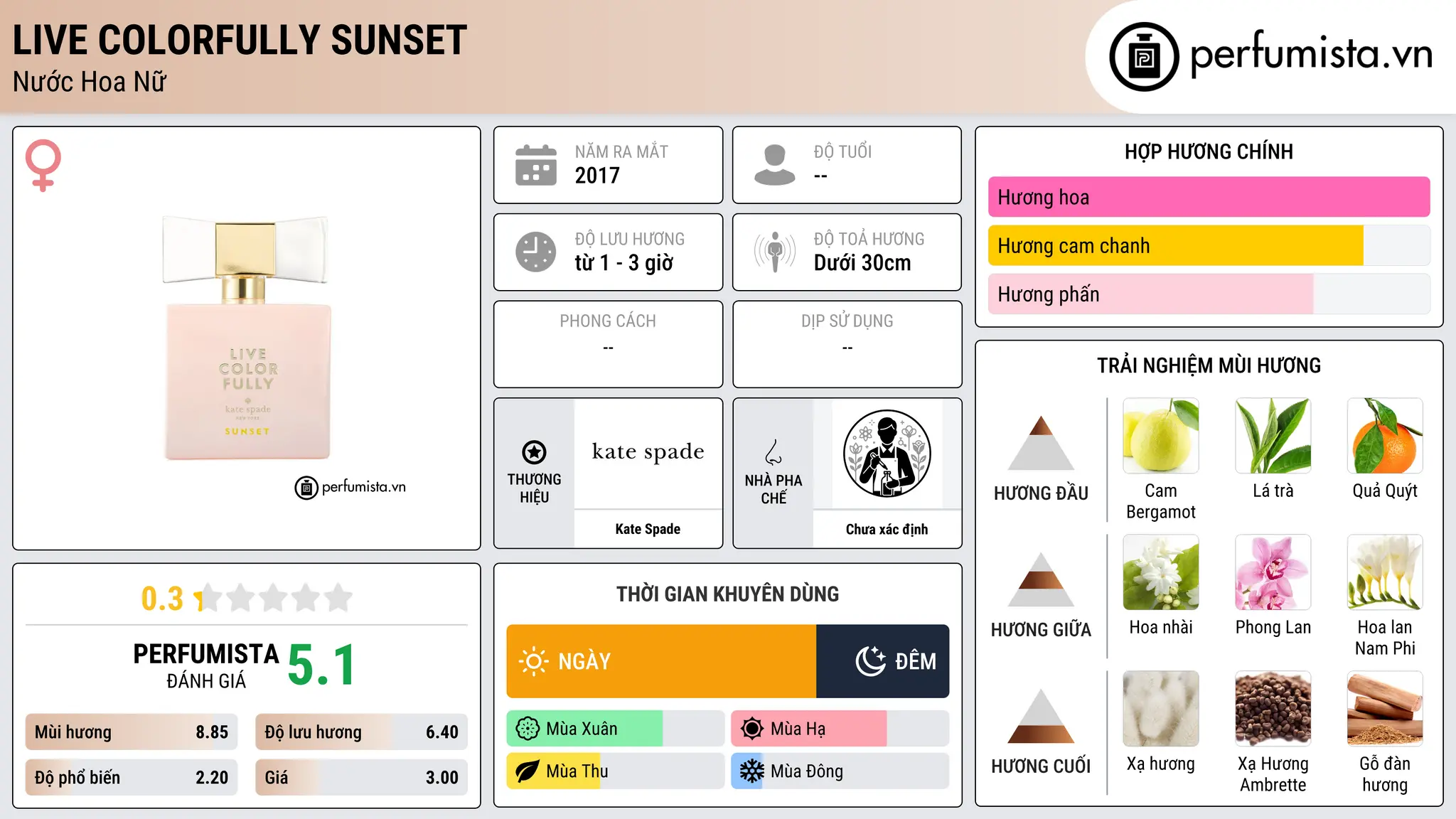Select the Hoa lan Nam Phi image
The height and width of the screenshot is (819, 1456).
(x=1385, y=572)
